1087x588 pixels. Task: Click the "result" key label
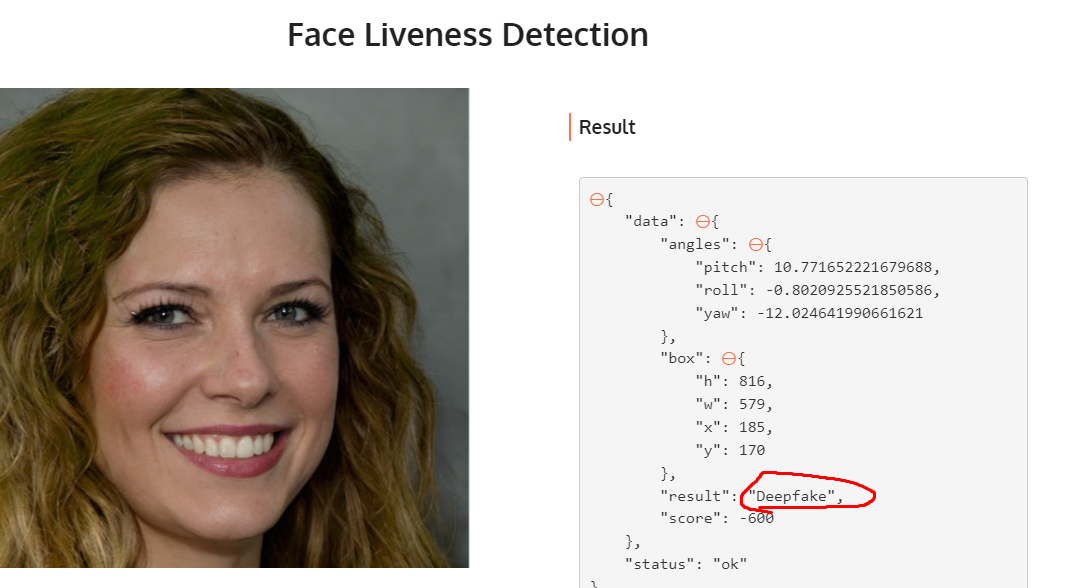tap(695, 496)
